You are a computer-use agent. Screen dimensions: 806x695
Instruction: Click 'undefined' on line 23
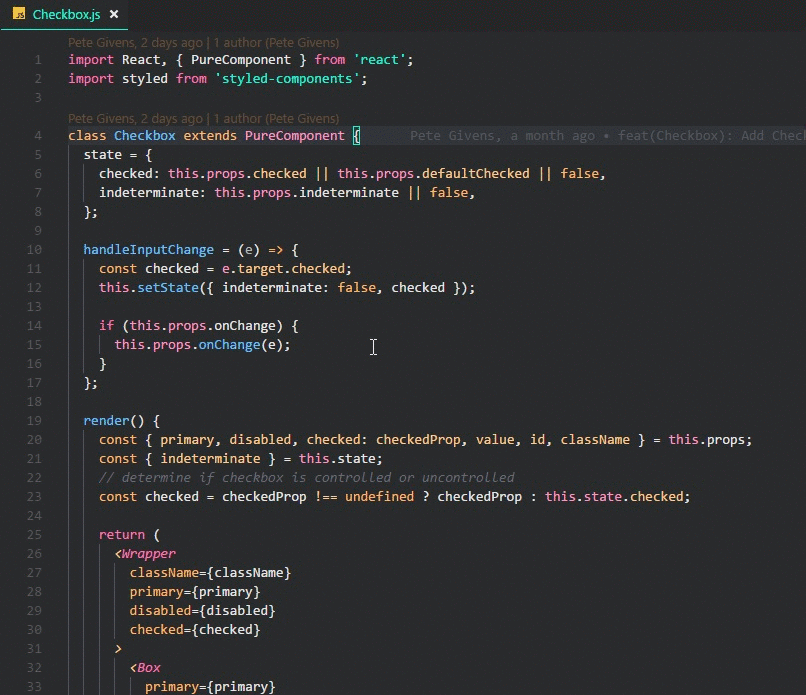tap(379, 497)
